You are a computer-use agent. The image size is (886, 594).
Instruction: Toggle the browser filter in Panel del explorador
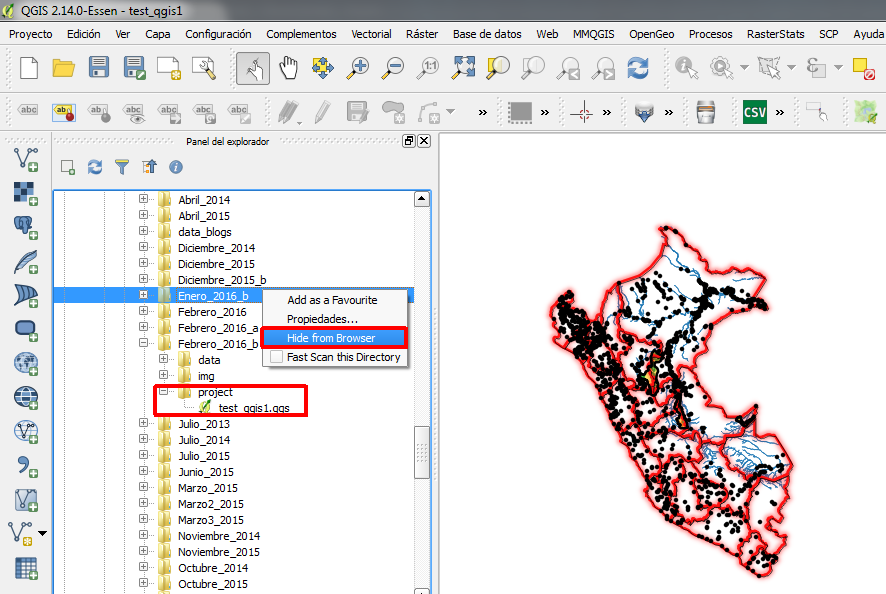point(122,167)
